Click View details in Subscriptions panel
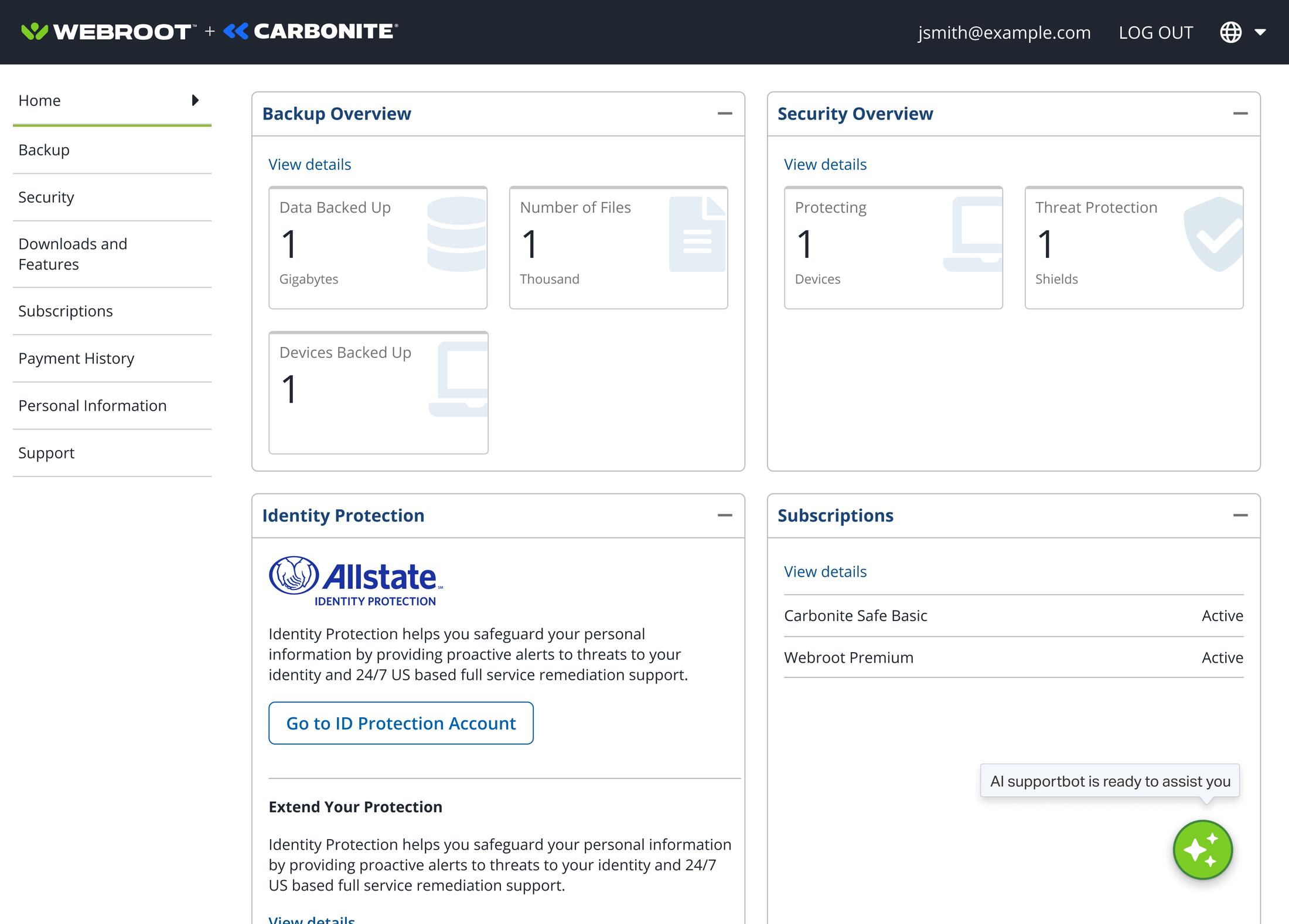 coord(826,572)
